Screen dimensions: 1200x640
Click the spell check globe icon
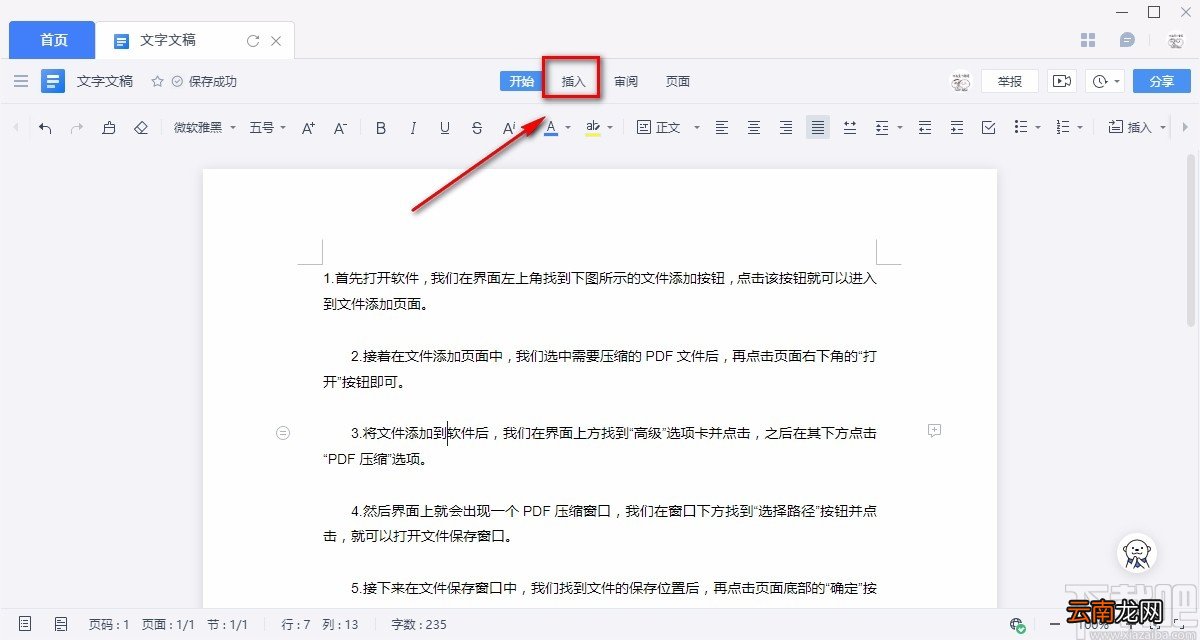point(1017,625)
